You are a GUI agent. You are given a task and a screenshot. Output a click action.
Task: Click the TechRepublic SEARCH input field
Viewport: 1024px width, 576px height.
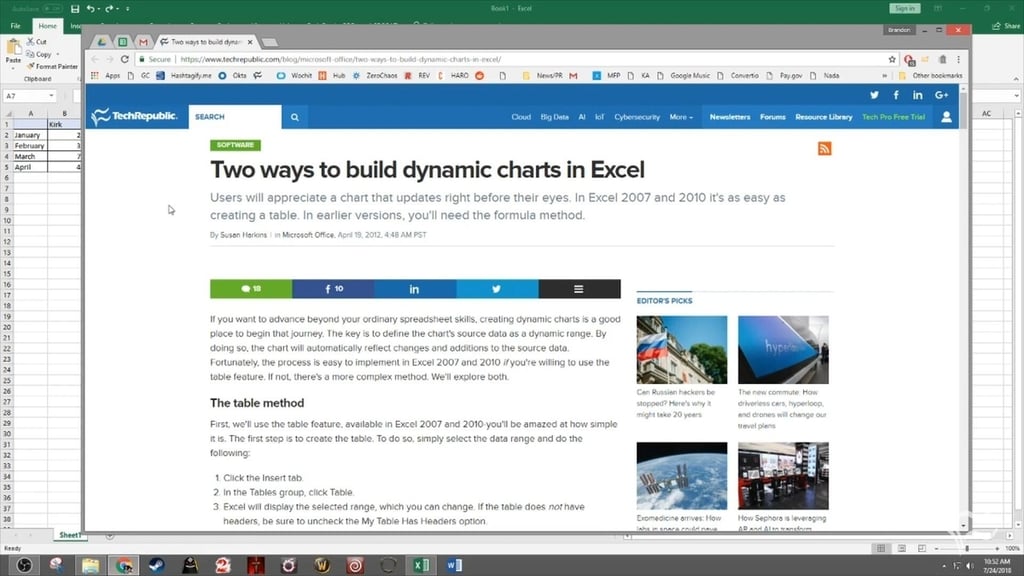tap(235, 117)
